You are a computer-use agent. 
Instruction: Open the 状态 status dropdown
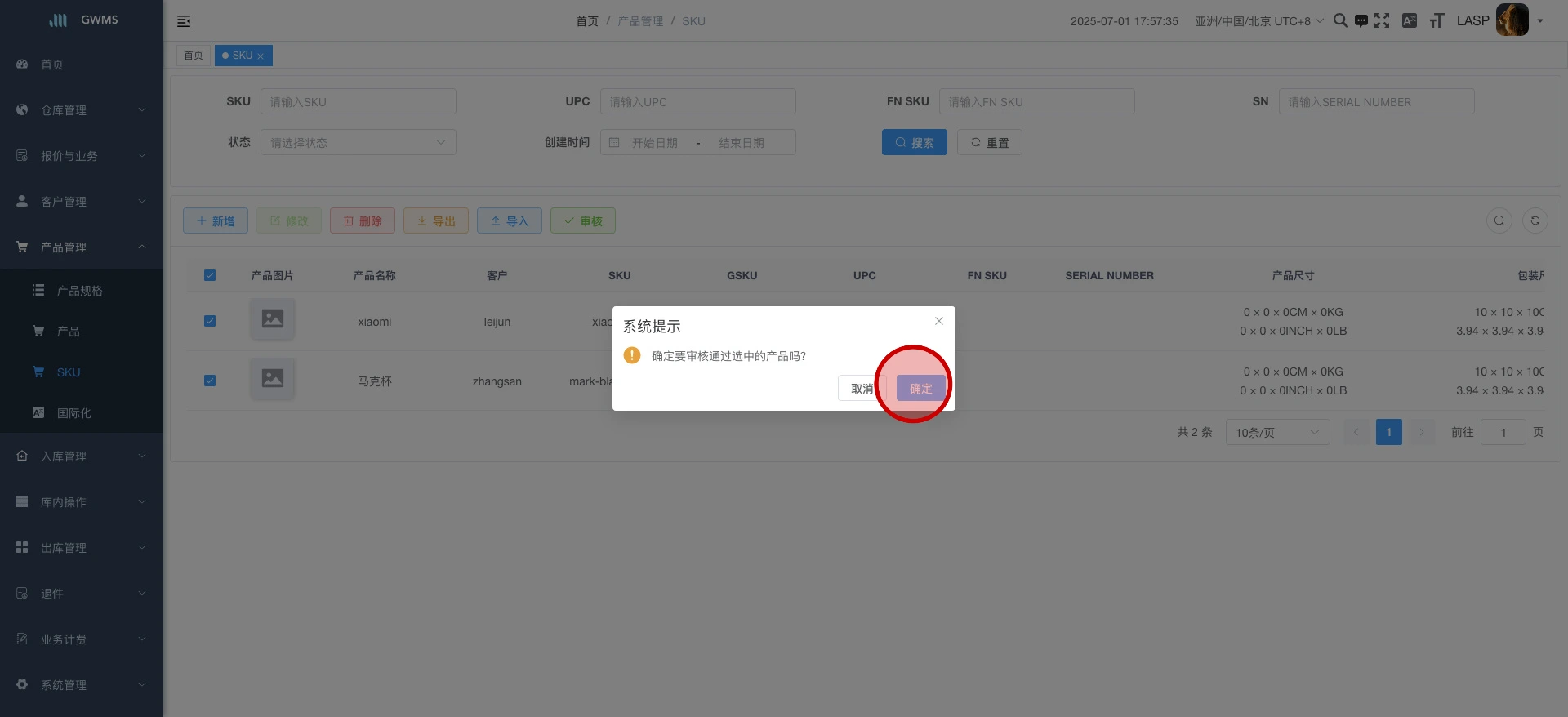pyautogui.click(x=358, y=143)
